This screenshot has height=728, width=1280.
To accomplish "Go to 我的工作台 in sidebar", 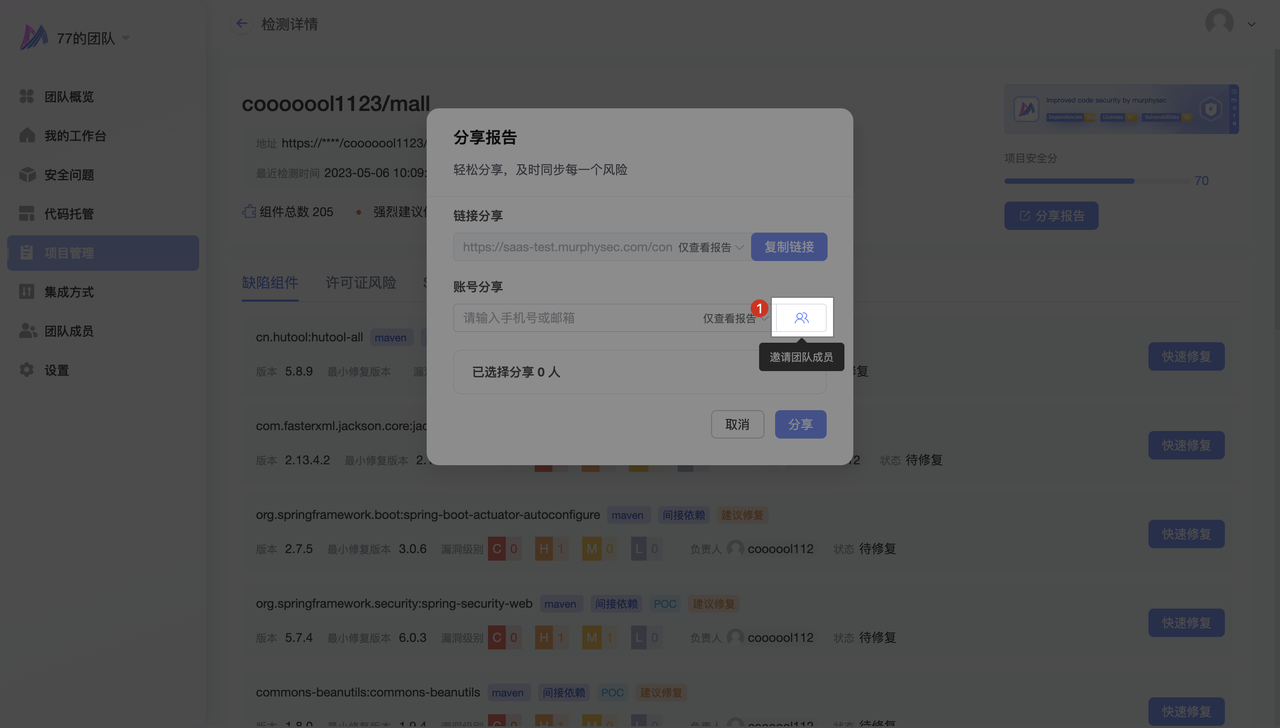I will pos(74,136).
